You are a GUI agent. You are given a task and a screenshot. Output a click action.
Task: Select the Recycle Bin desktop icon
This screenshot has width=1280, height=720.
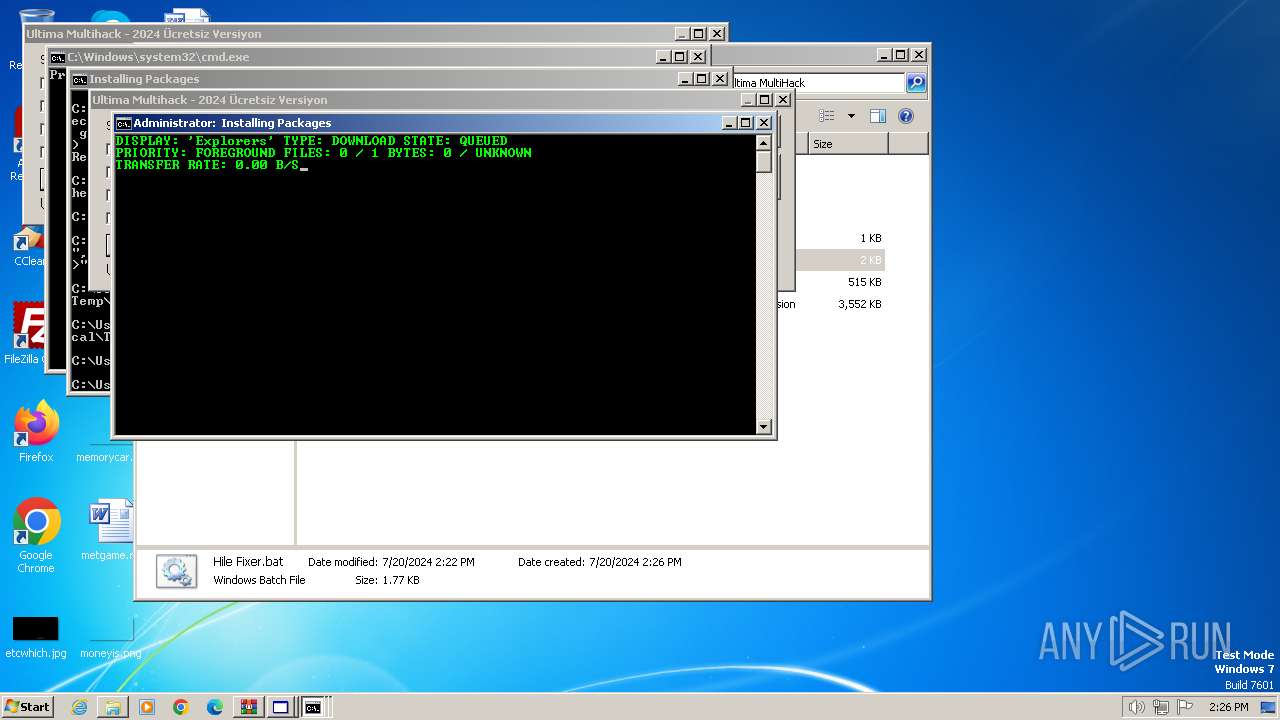(32, 36)
